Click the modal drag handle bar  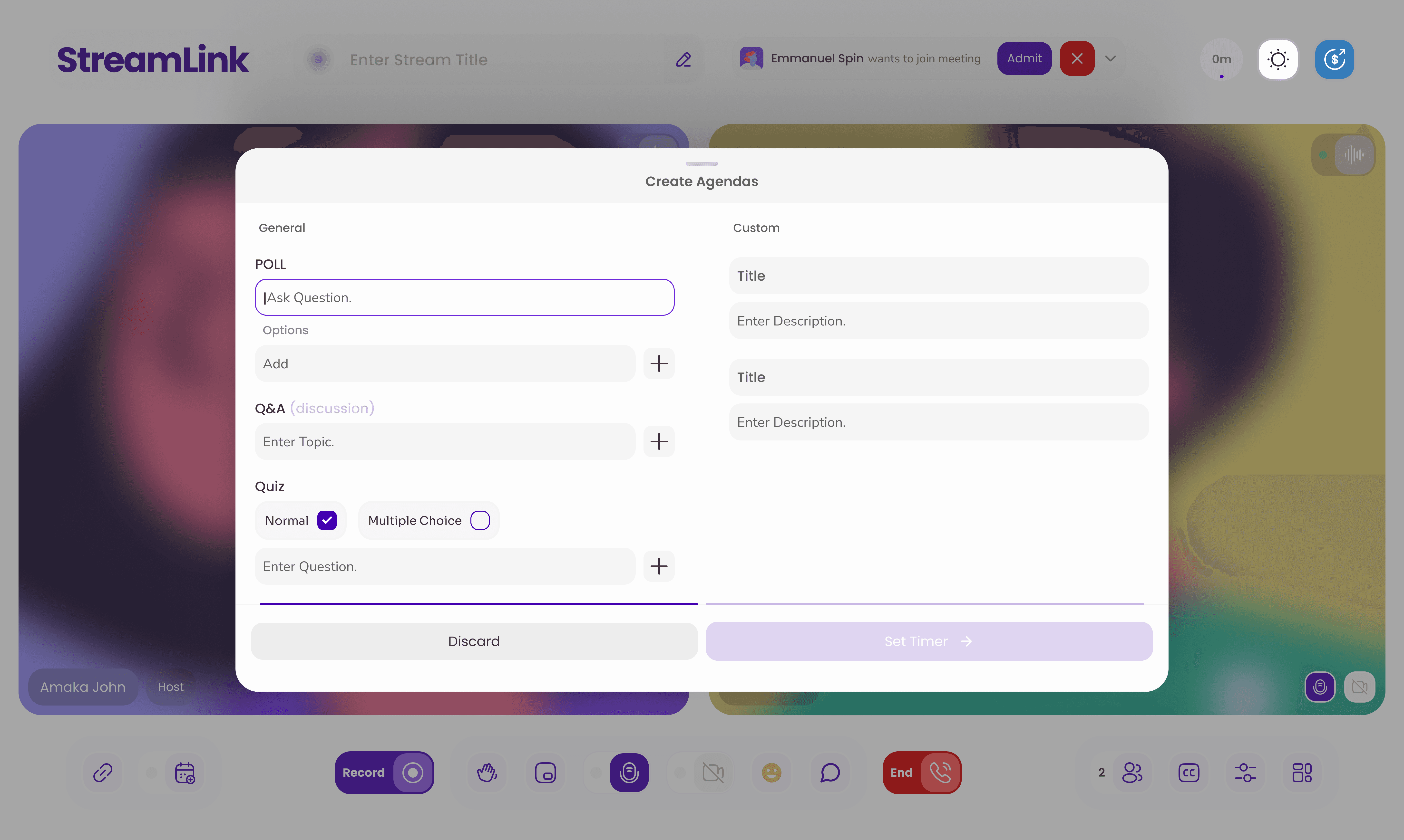coord(701,163)
